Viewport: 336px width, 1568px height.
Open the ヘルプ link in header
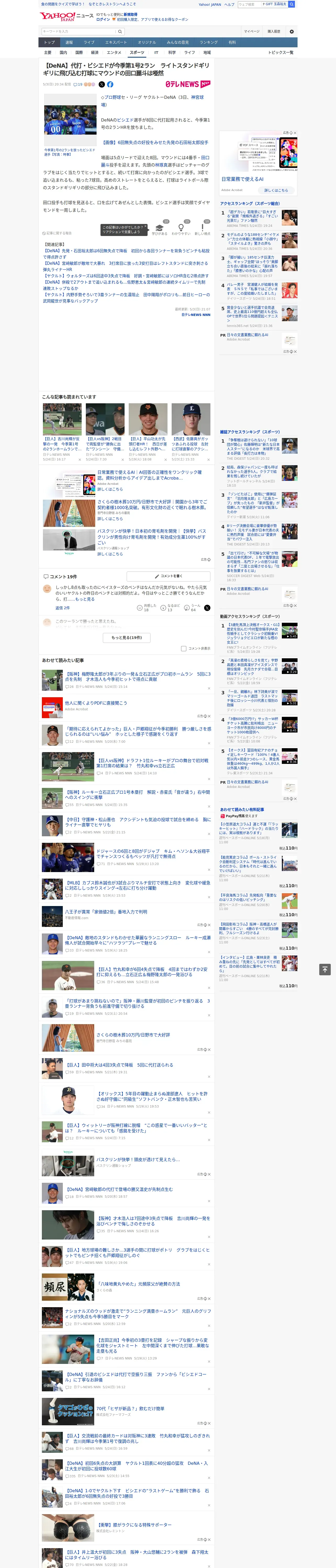pyautogui.click(x=229, y=4)
